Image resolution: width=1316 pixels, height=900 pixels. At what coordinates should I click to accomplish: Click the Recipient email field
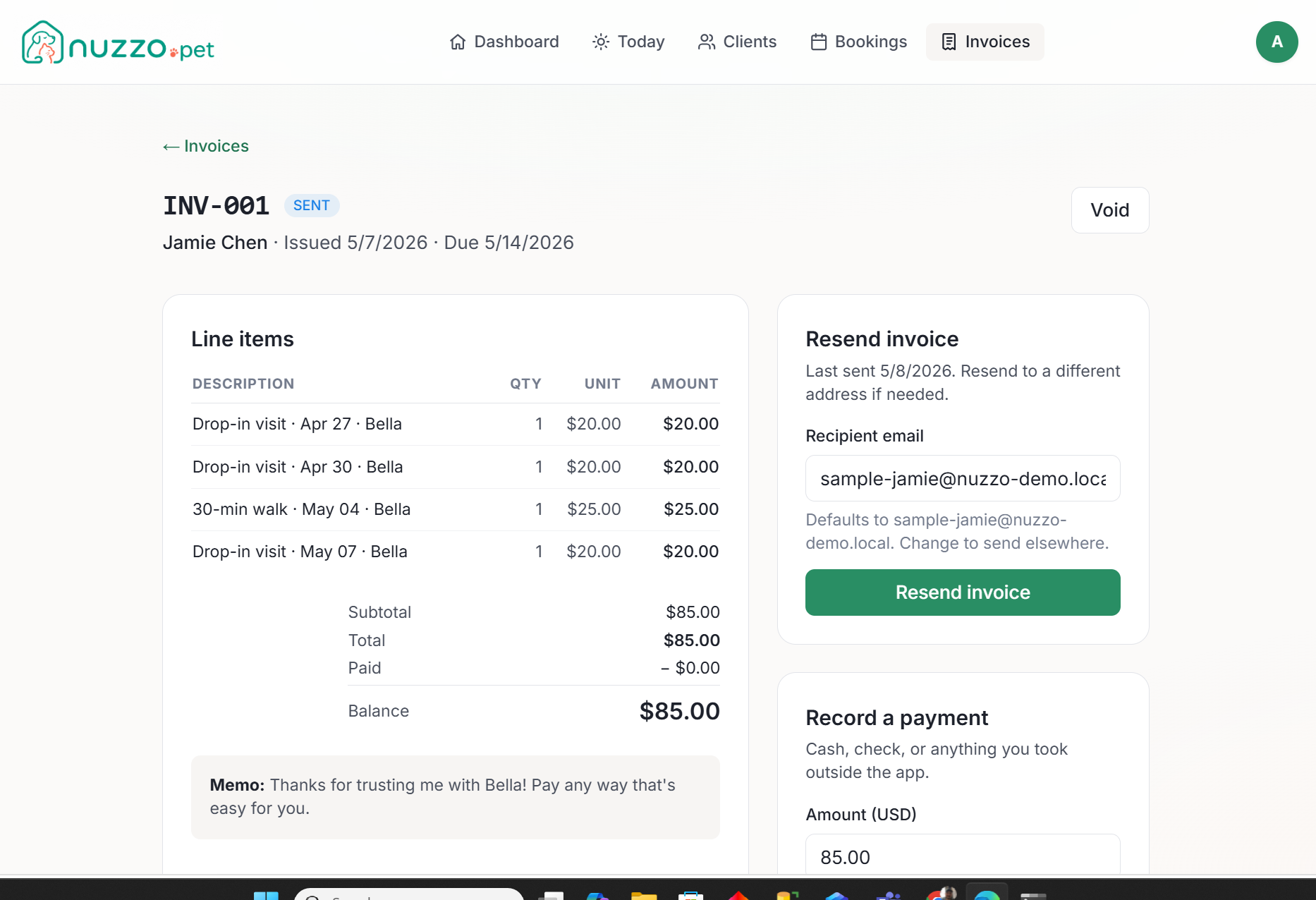click(x=963, y=478)
